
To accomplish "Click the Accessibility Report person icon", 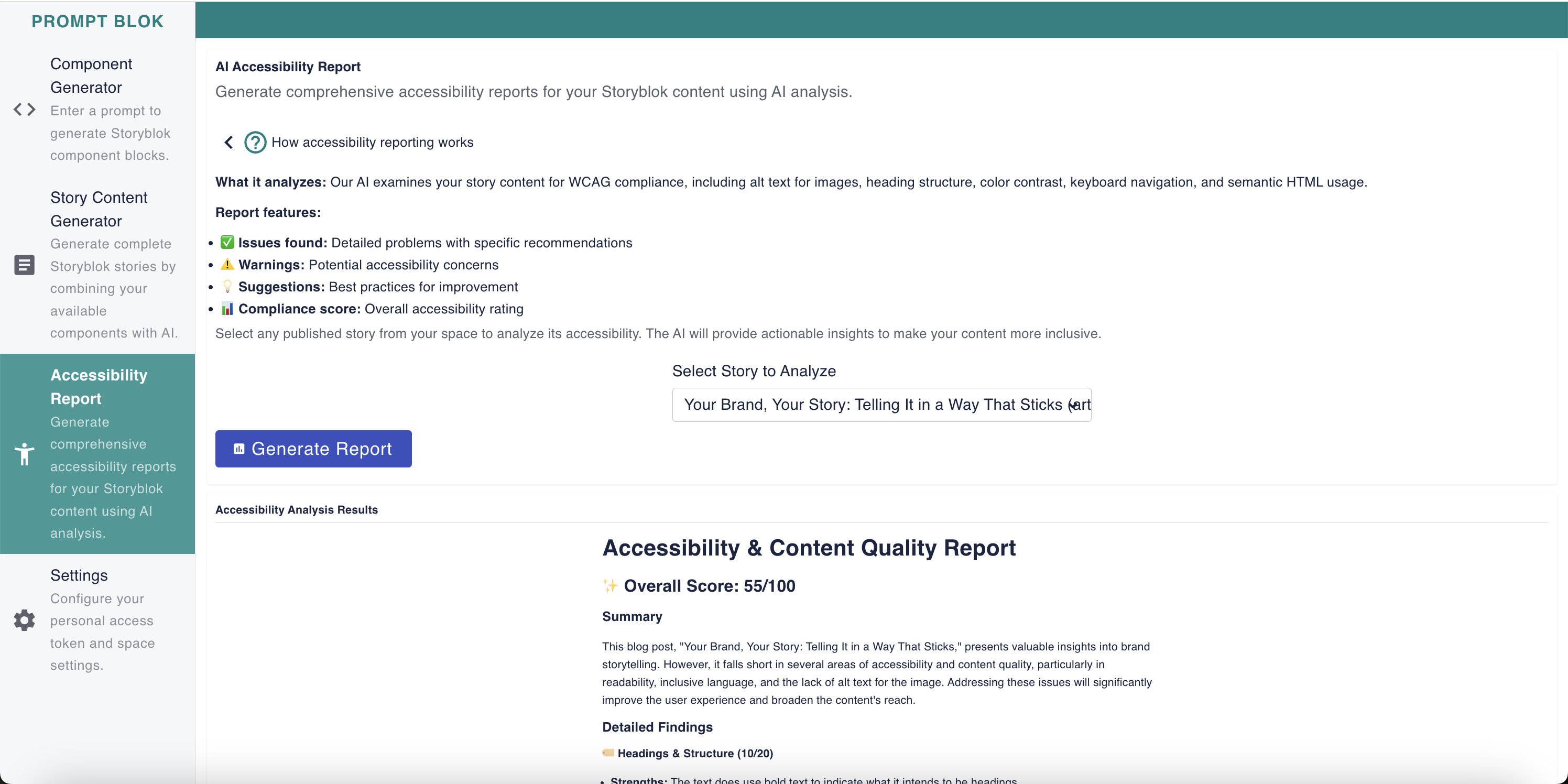I will pos(24,454).
